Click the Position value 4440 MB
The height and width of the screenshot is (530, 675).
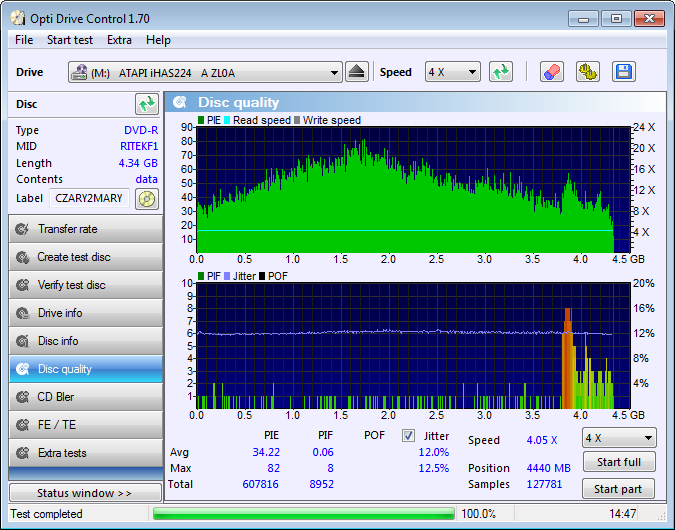tap(548, 468)
